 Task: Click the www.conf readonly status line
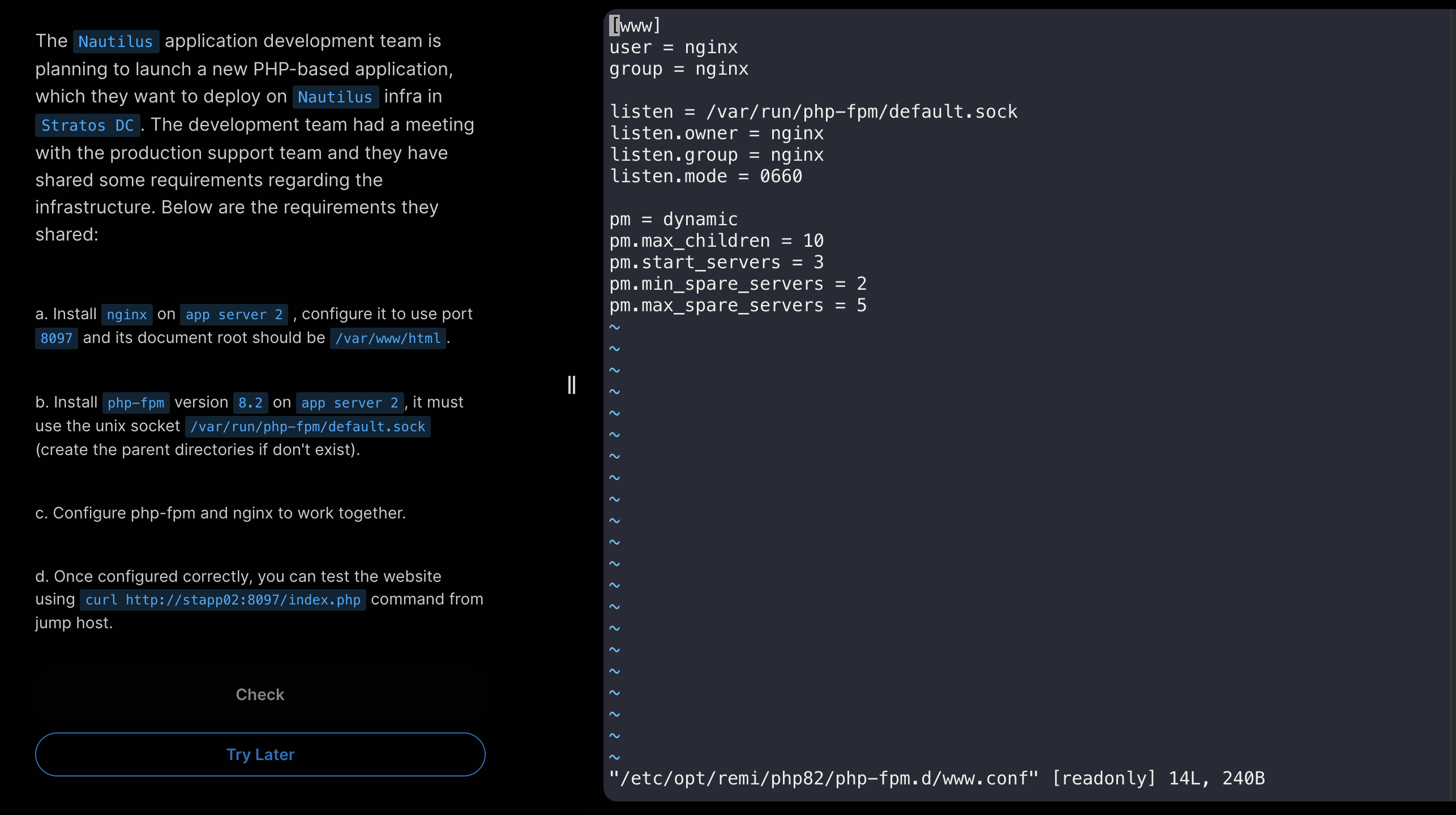937,779
